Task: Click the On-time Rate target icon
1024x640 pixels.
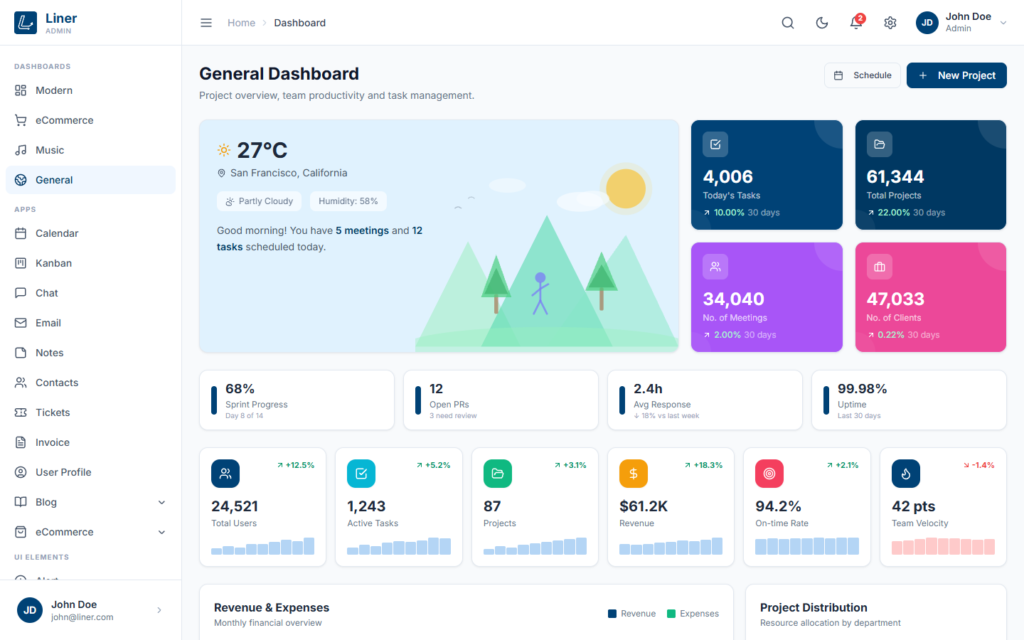Action: pos(769,473)
